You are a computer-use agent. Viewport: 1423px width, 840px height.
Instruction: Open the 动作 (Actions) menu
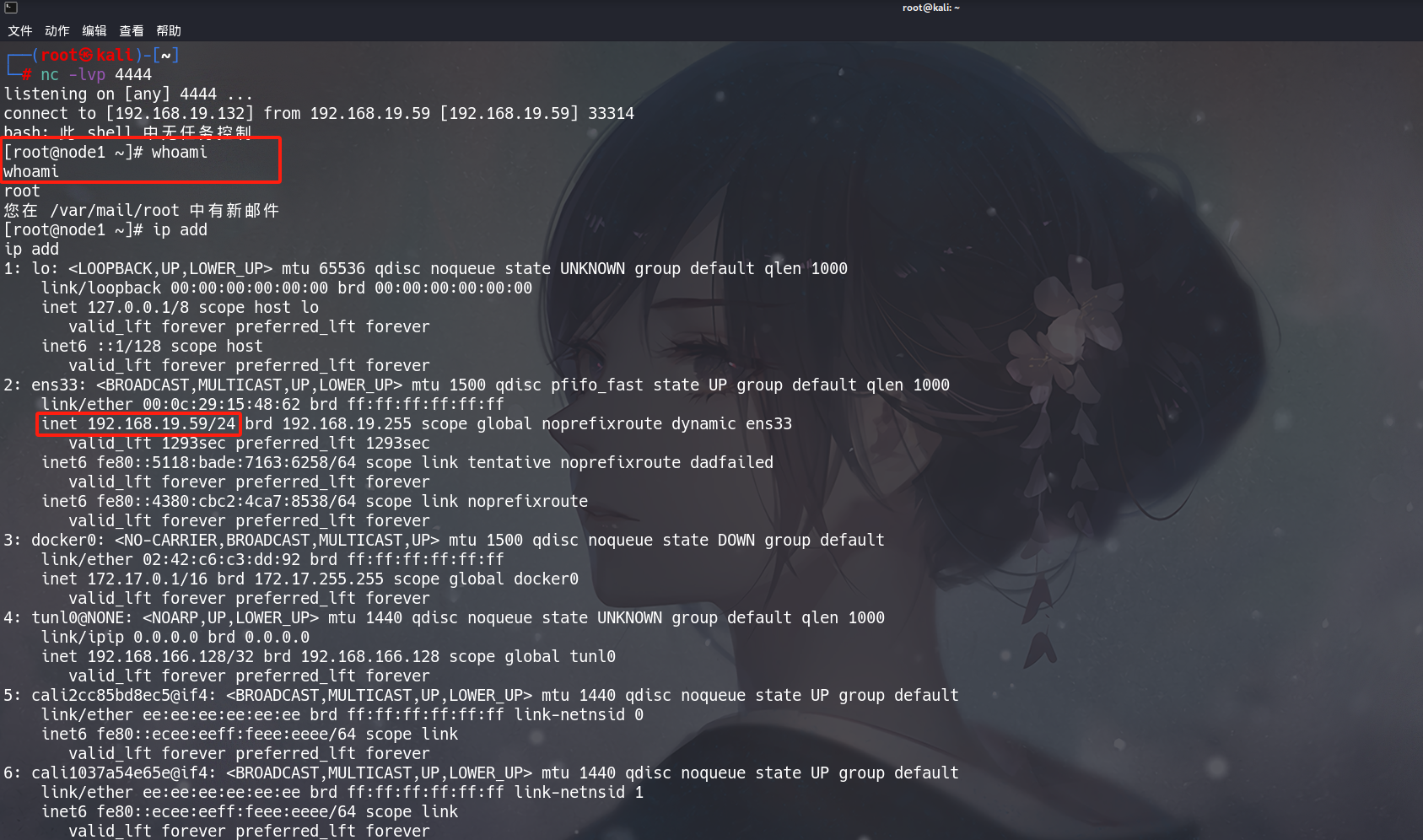(x=57, y=31)
